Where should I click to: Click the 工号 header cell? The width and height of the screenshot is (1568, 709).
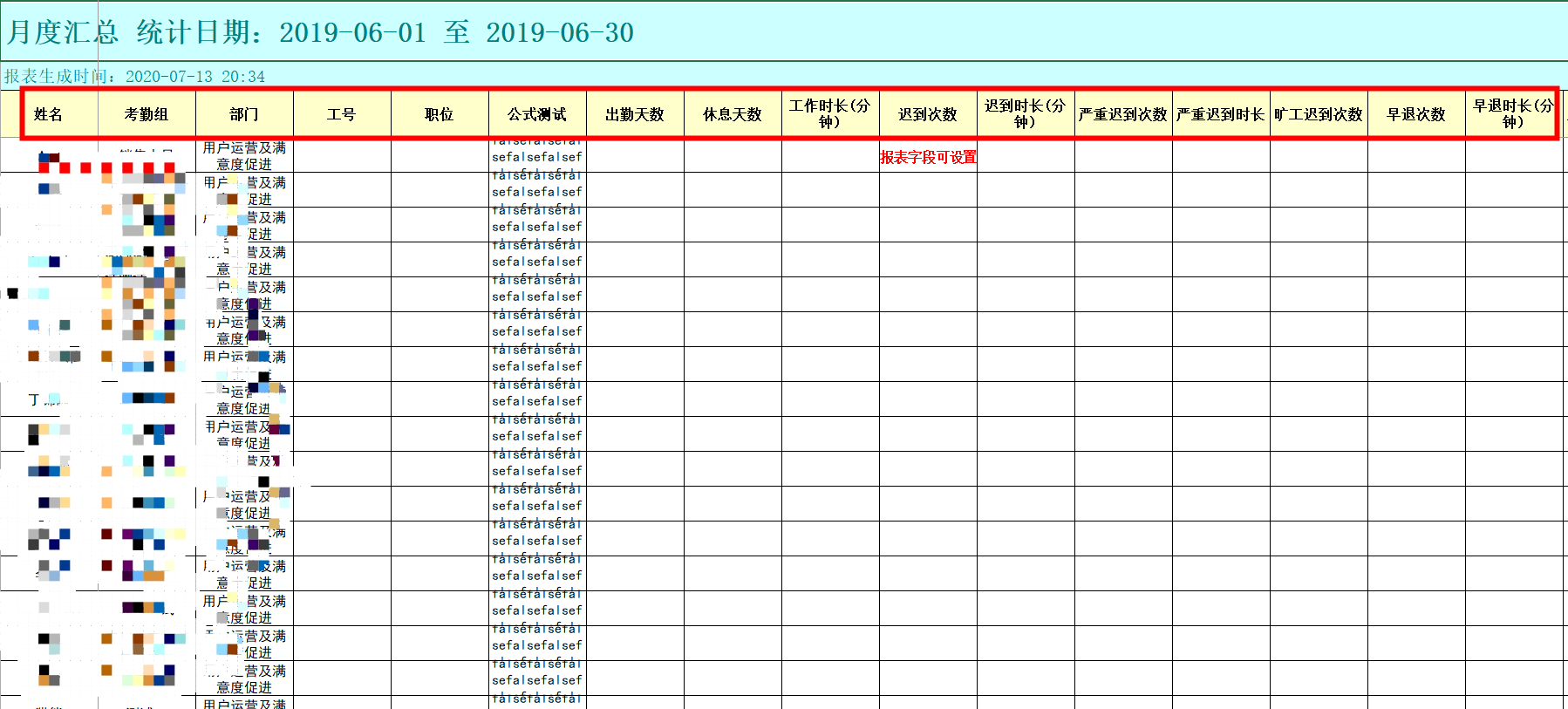tap(342, 114)
